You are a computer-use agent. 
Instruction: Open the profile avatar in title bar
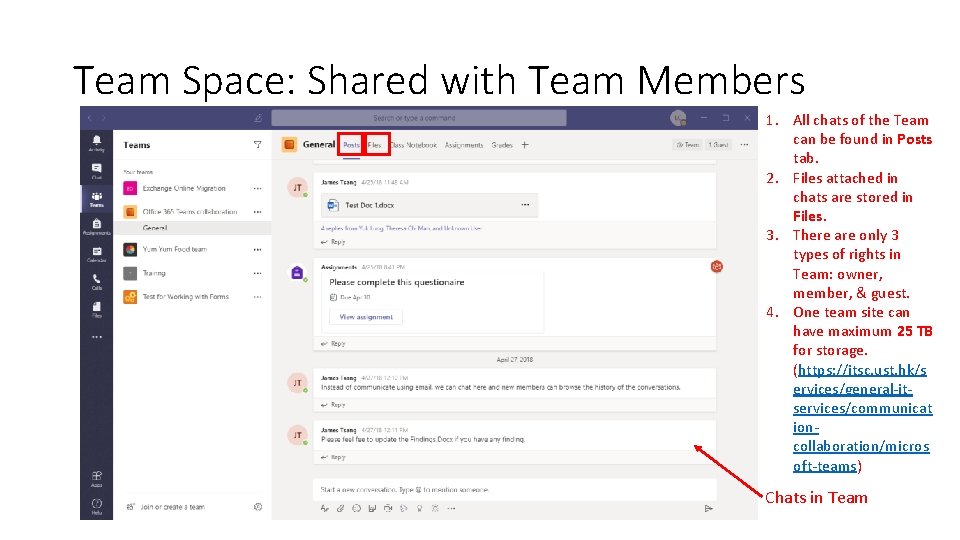(x=678, y=118)
